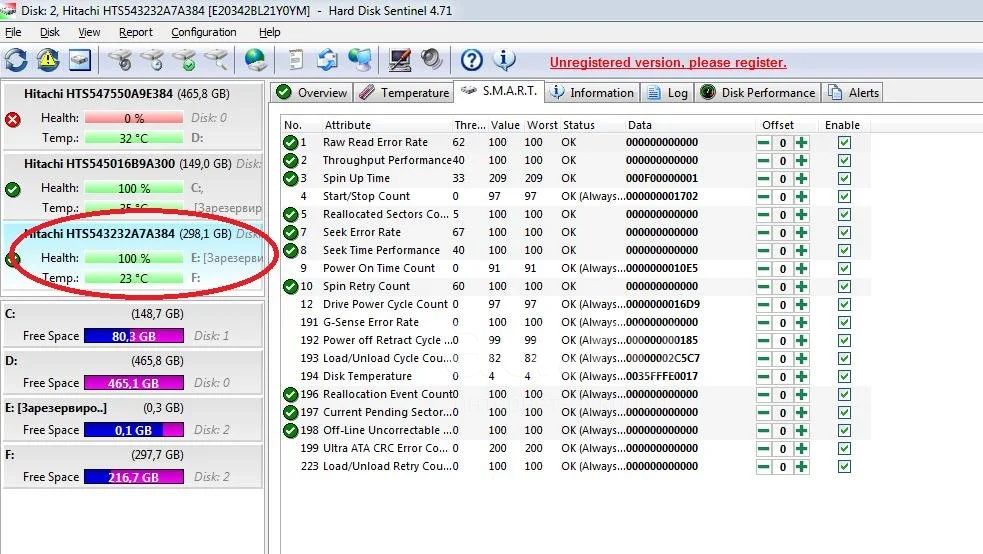Screen dimensions: 983x554
Task: Decrease offset for Drive Power Cycle Count
Action: point(764,305)
